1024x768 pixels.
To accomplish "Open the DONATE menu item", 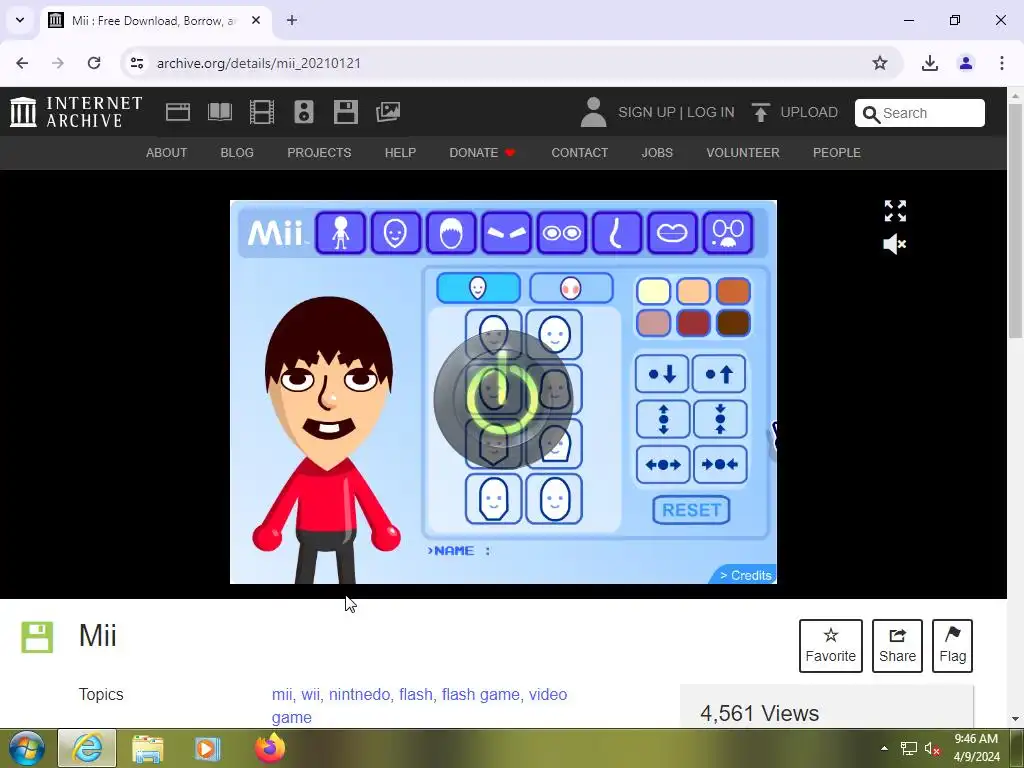I will pos(482,153).
